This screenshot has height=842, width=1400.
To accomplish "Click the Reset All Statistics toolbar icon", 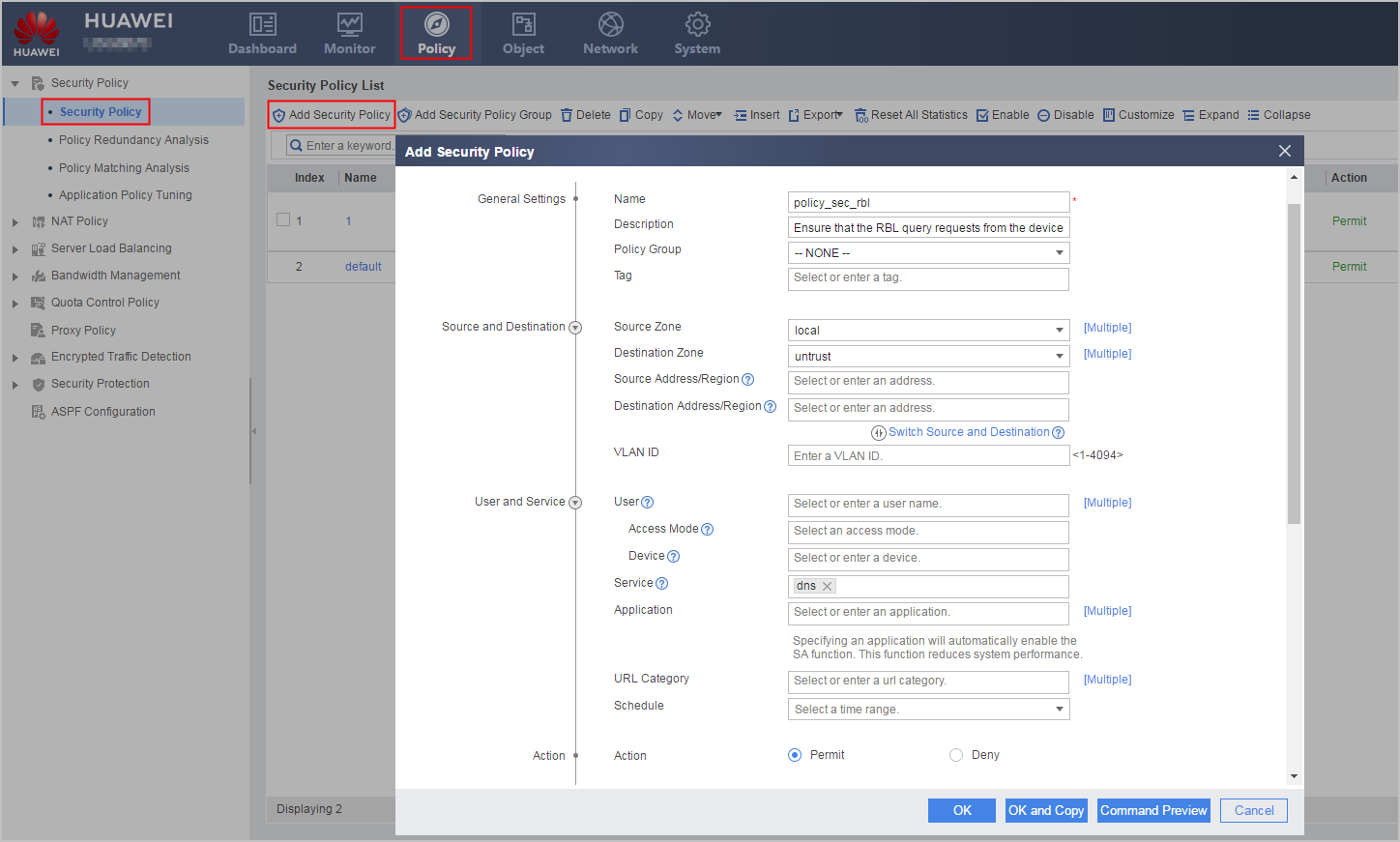I will 860,115.
